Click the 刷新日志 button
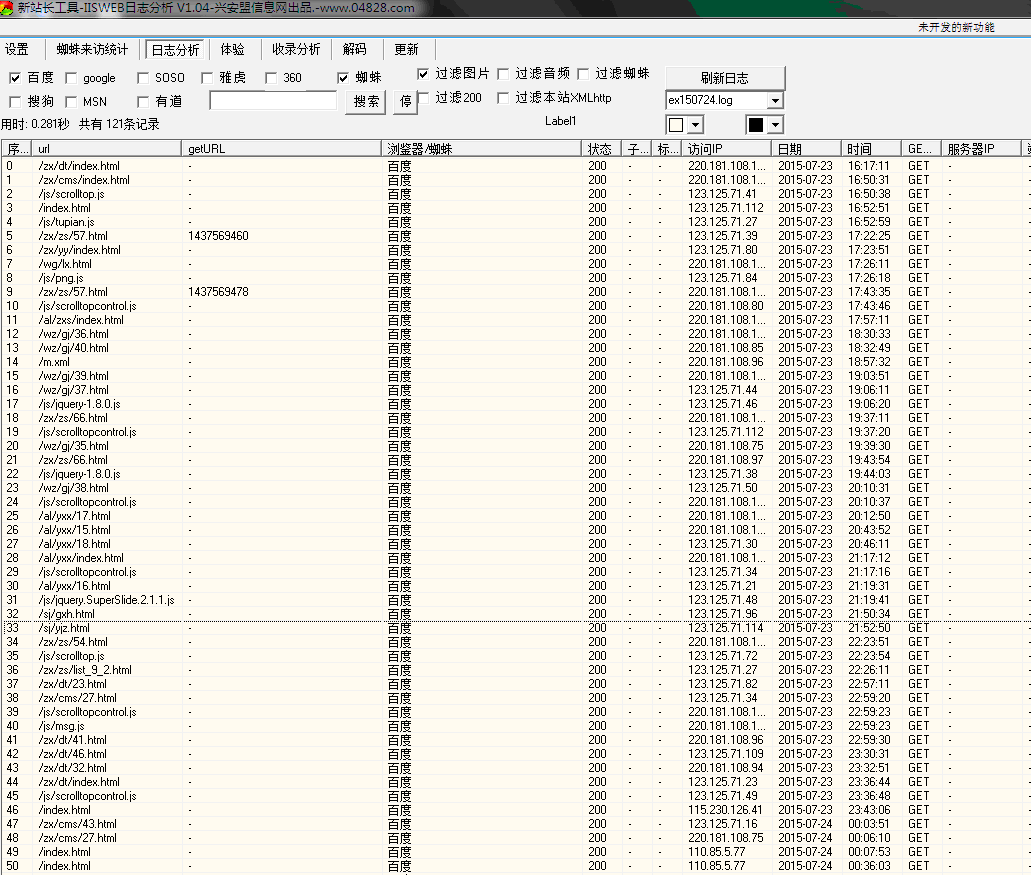This screenshot has width=1031, height=875. [x=725, y=78]
